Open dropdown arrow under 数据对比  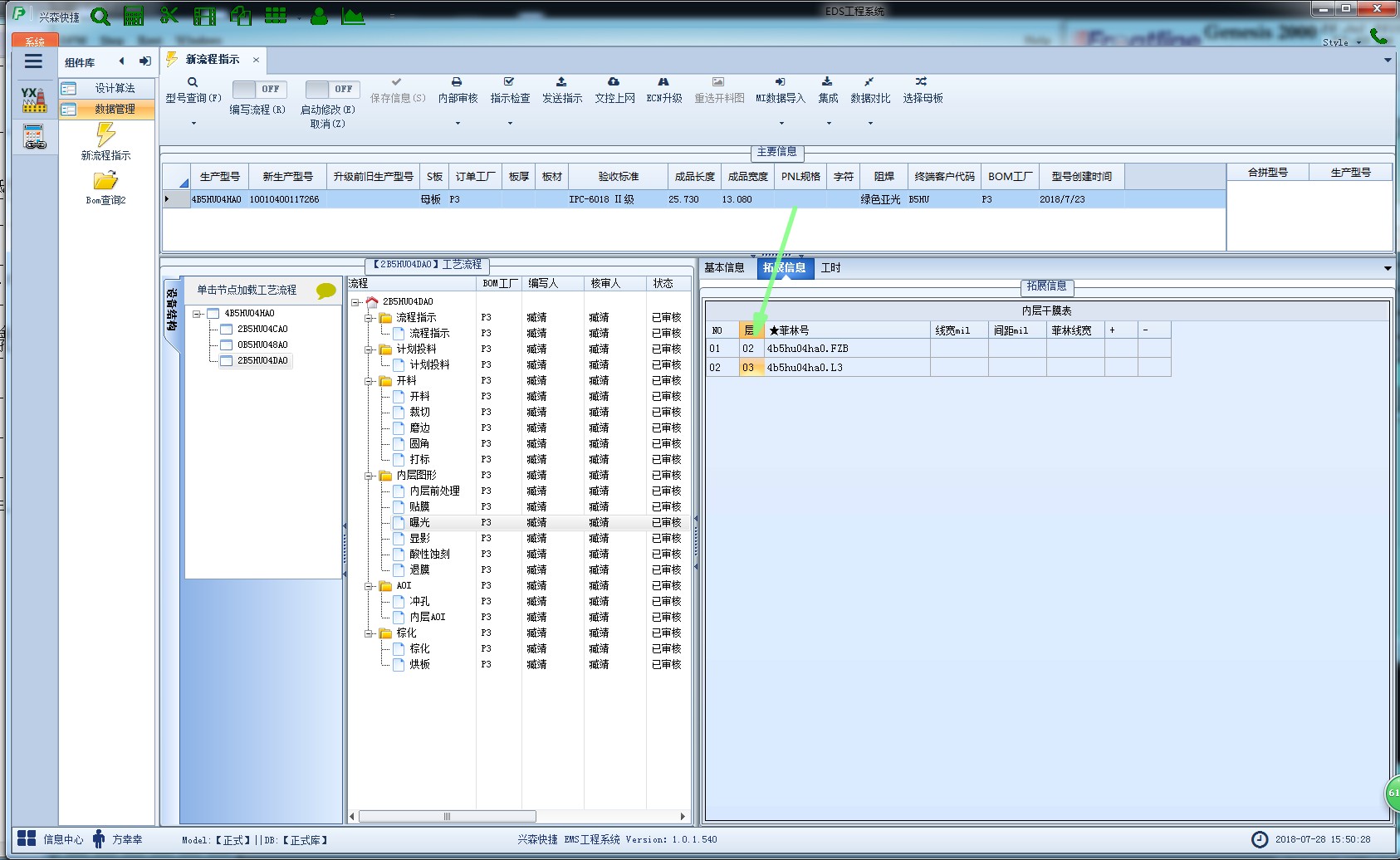click(870, 124)
